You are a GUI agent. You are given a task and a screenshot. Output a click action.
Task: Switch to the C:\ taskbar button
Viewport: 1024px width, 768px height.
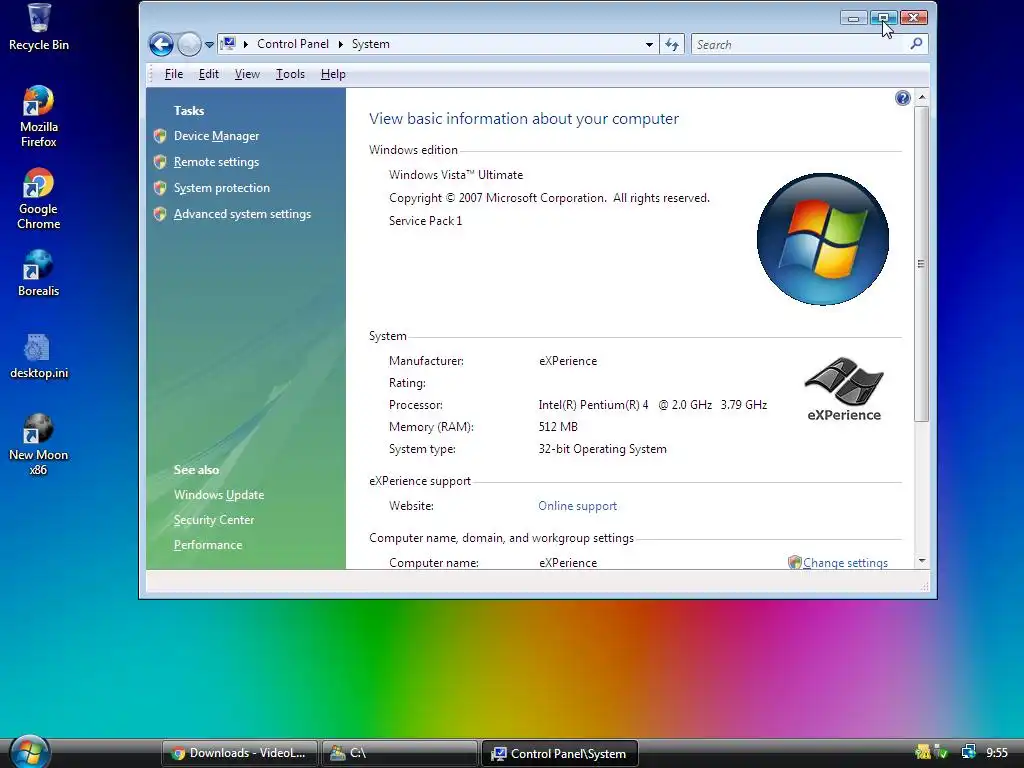(399, 753)
